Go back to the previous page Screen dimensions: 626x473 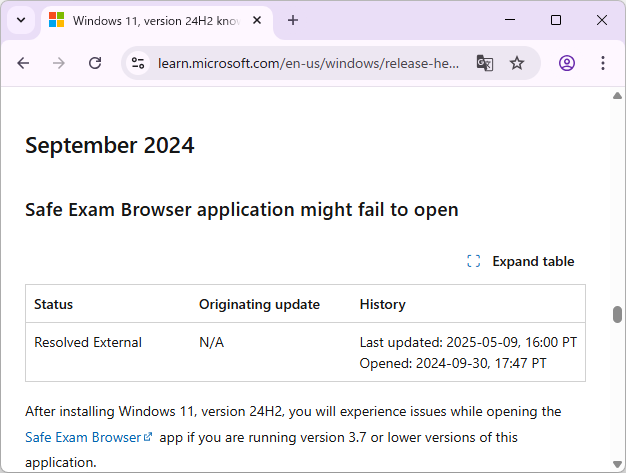pyautogui.click(x=24, y=63)
